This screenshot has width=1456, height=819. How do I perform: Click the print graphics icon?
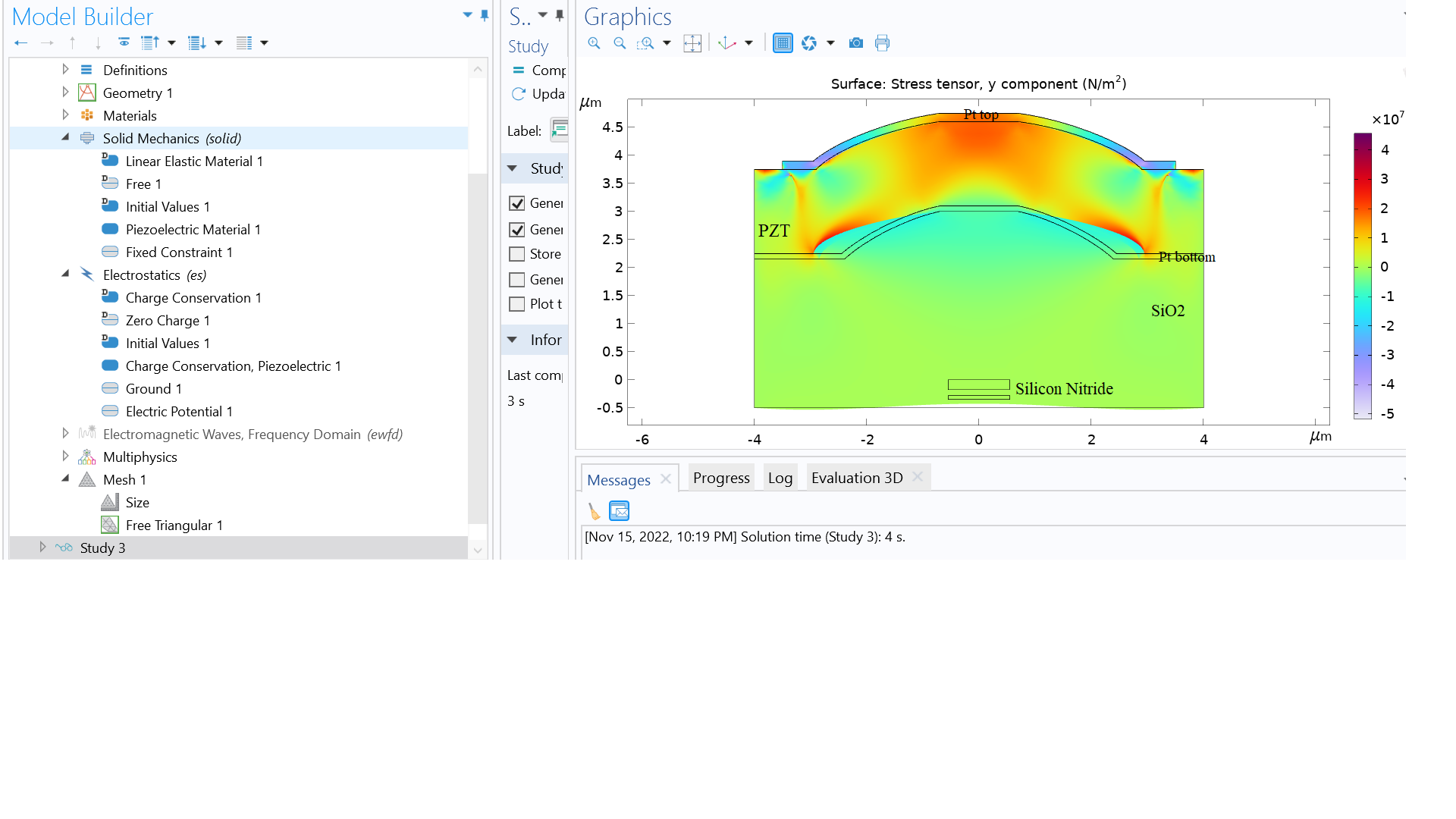[x=882, y=43]
